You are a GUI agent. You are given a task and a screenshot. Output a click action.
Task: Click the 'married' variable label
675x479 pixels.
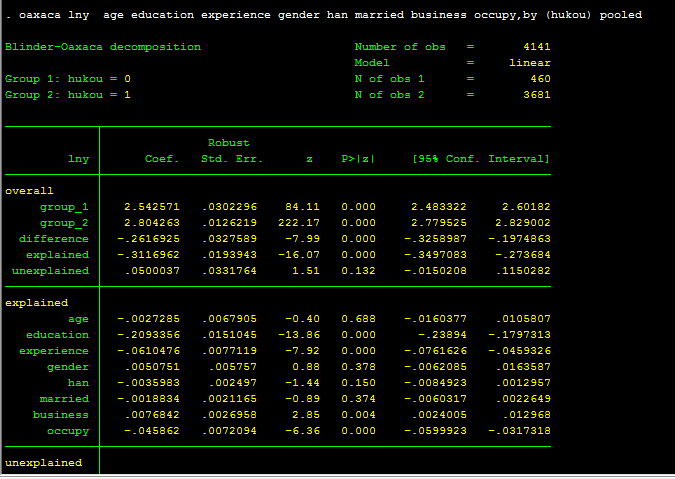point(65,399)
